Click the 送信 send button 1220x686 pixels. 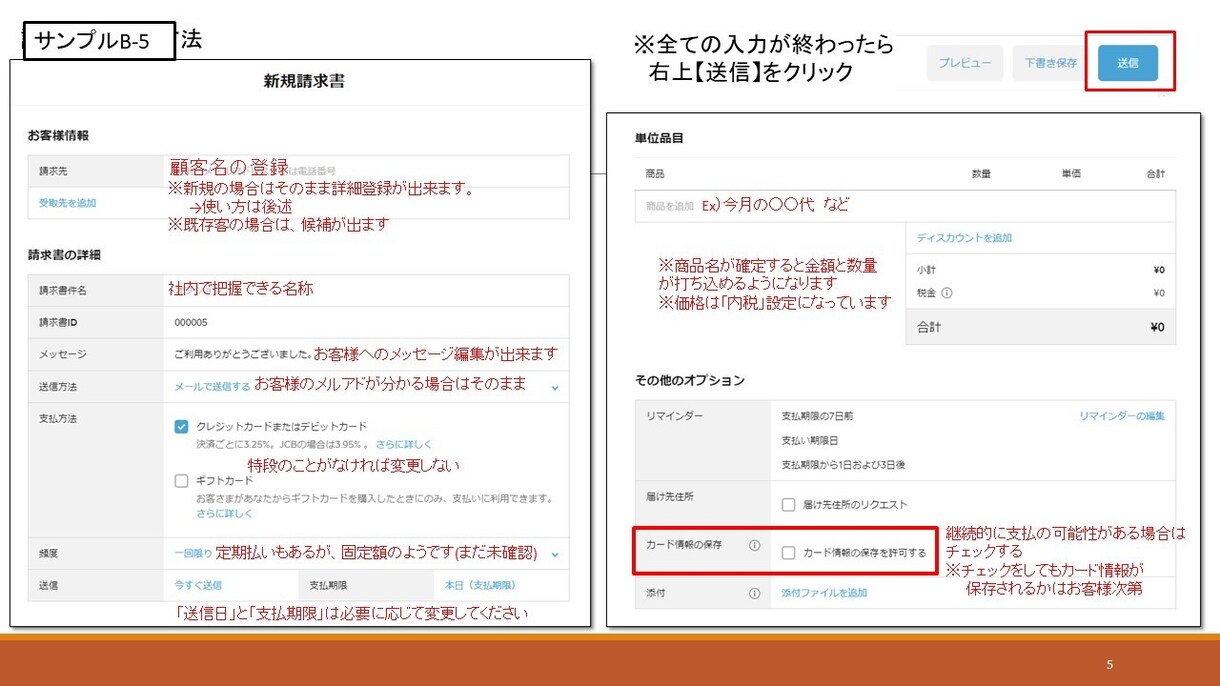pos(1127,62)
